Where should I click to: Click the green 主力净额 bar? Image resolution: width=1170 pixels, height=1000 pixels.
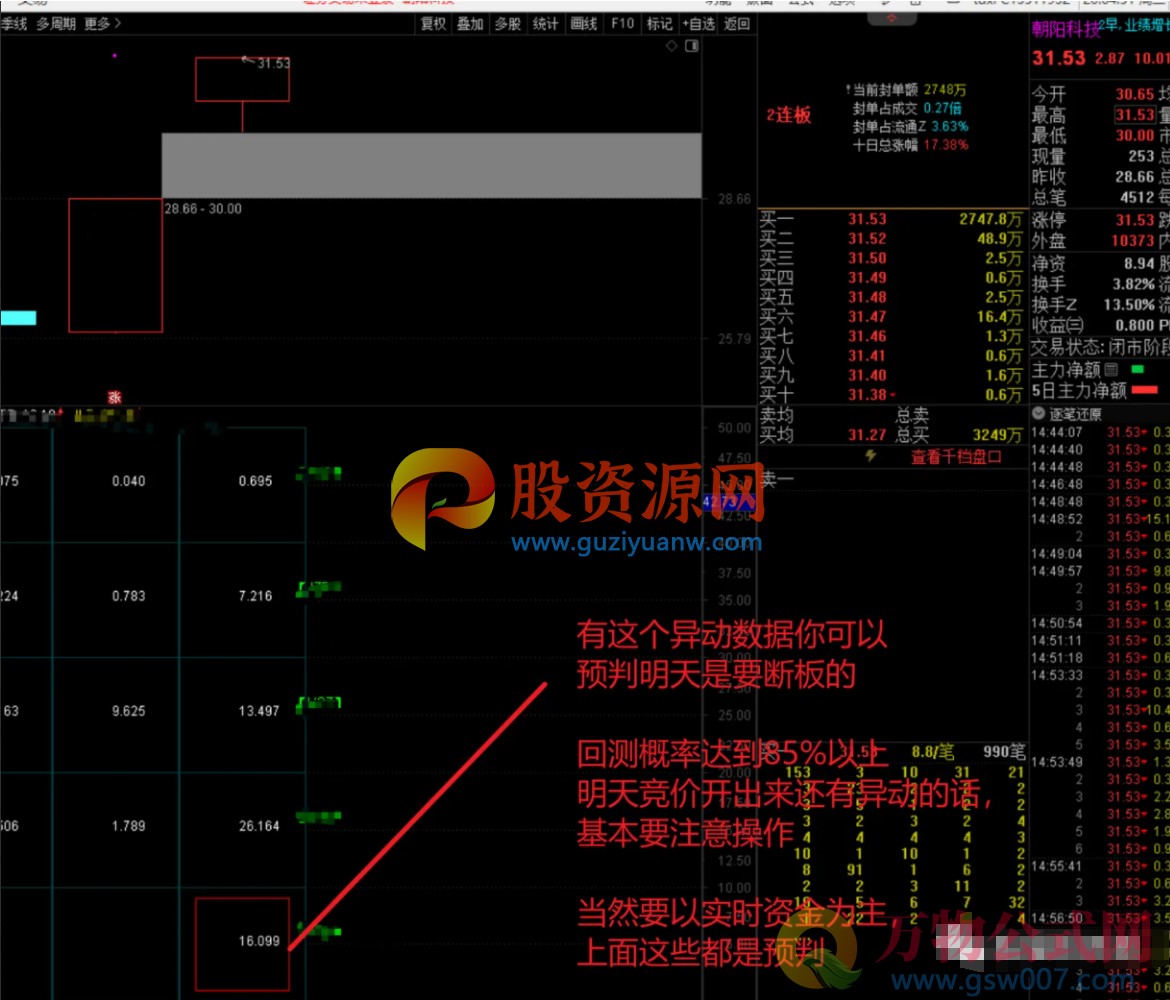point(1138,369)
